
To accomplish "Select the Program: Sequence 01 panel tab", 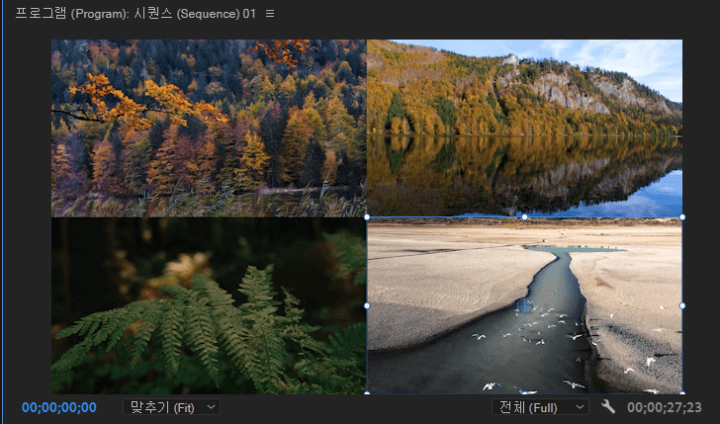I will click(x=135, y=14).
